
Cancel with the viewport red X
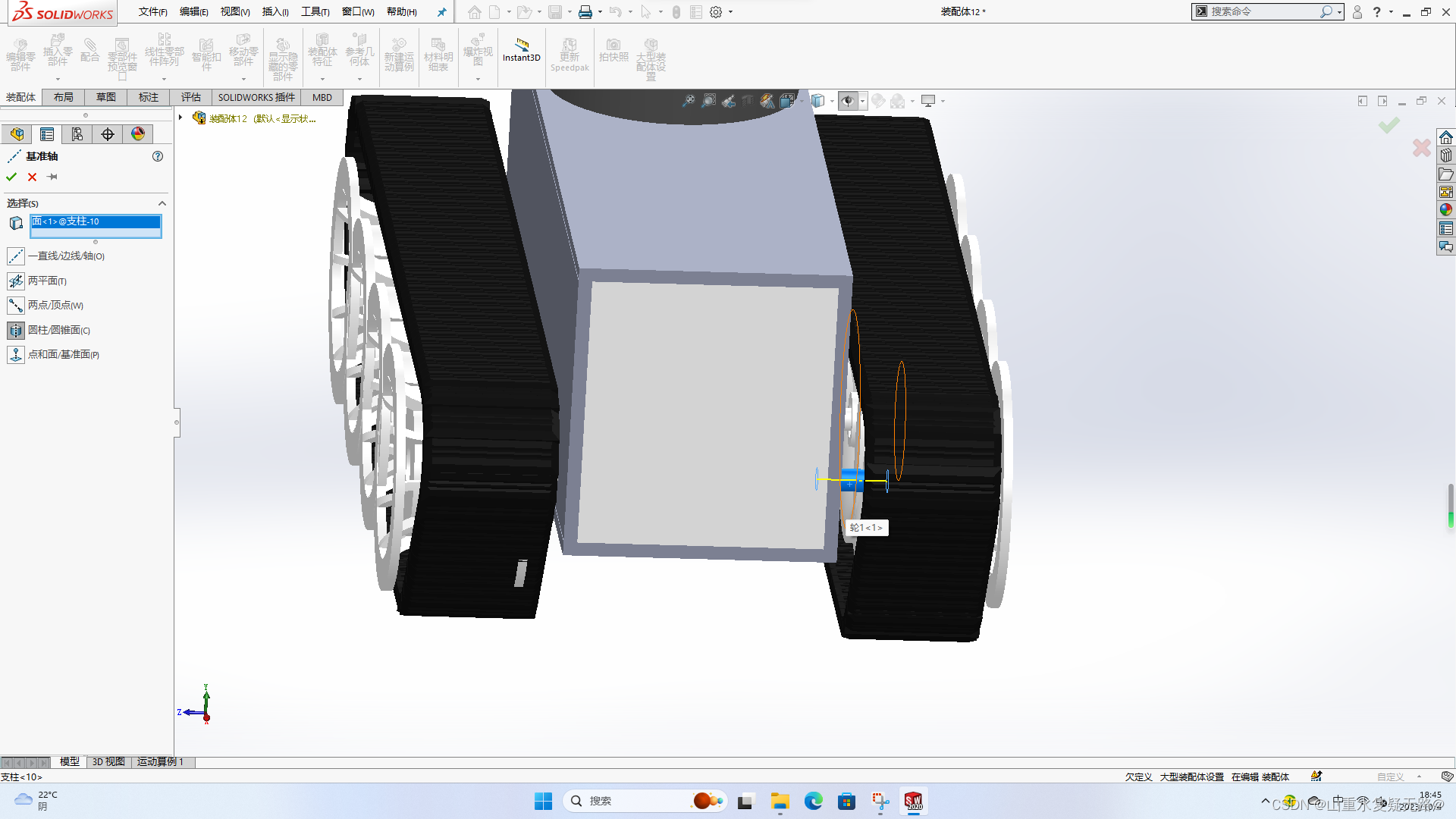tap(1422, 148)
